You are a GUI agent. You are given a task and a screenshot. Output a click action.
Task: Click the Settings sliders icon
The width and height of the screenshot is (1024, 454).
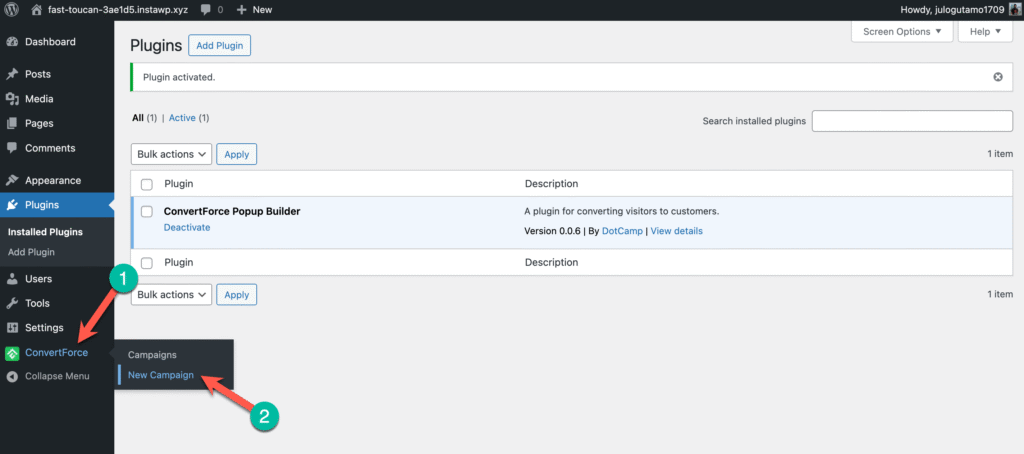pos(12,328)
